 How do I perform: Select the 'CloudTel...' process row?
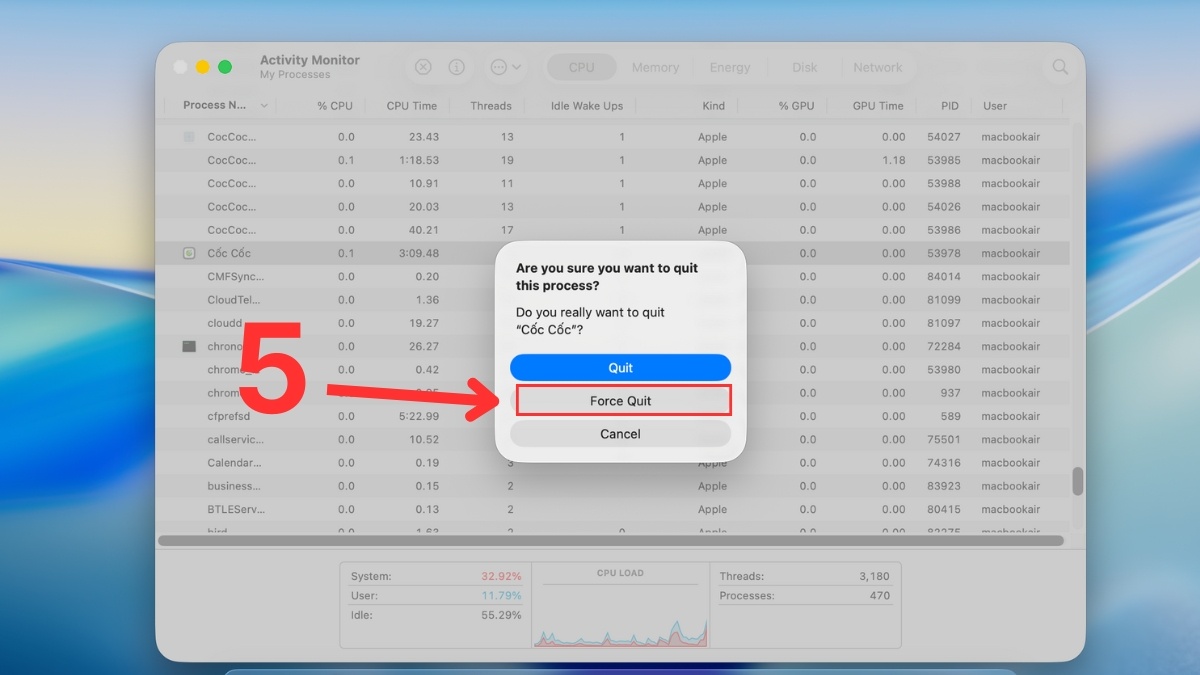tap(612, 300)
